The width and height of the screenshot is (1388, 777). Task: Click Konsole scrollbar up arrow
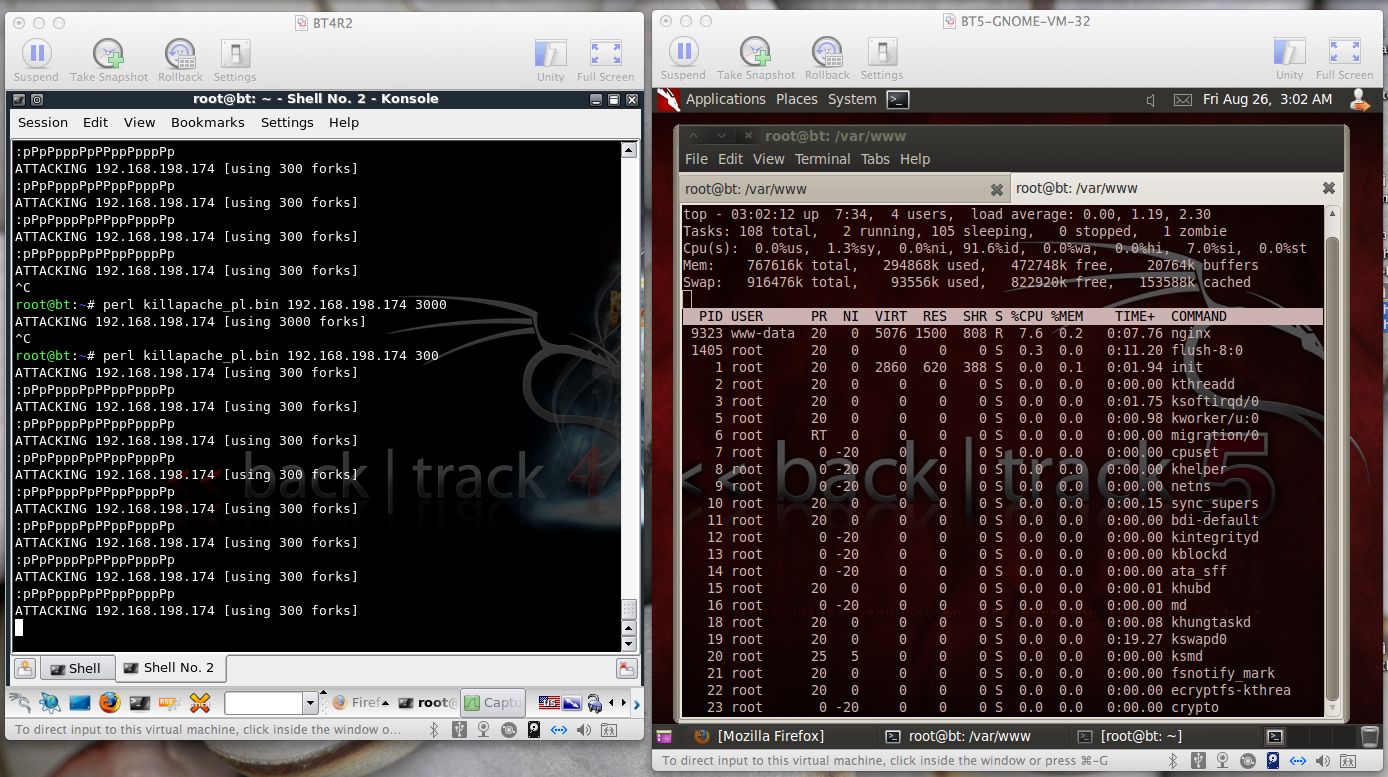[628, 150]
